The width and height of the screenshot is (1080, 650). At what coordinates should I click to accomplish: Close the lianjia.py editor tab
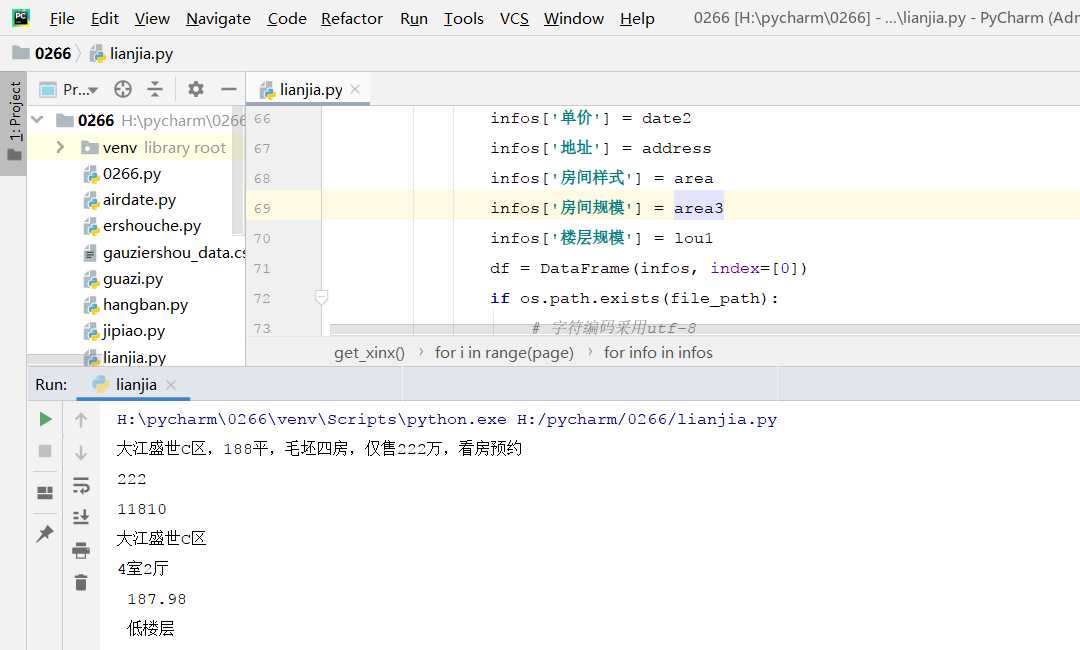(355, 89)
